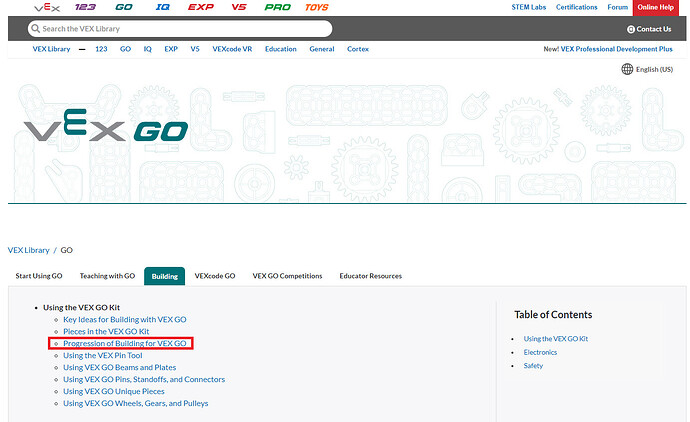Screen dimensions: 690x422
Task: Select 123 in the library navigation
Action: tap(101, 49)
